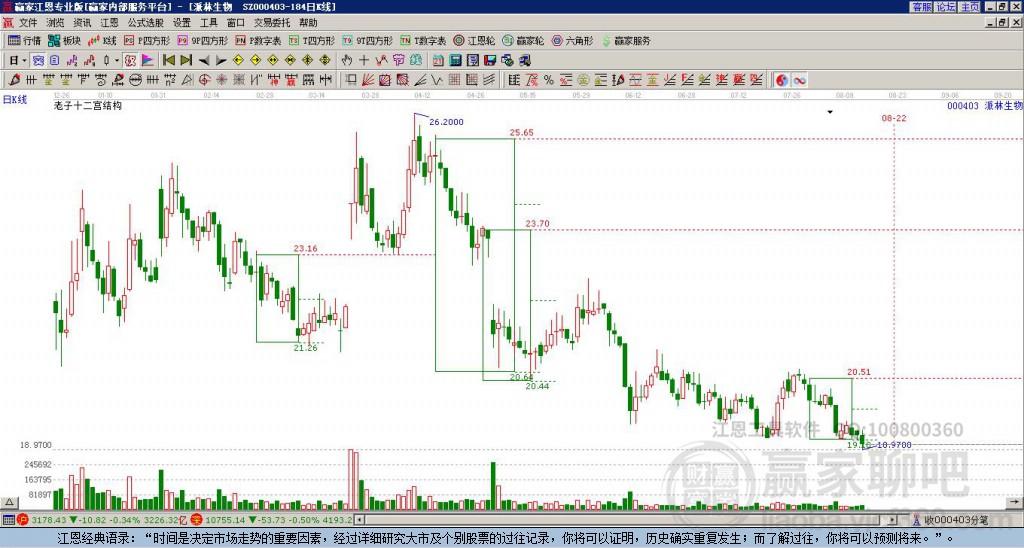Open the P数字表 number table
Screen dimensions: 1024x548
pos(258,40)
